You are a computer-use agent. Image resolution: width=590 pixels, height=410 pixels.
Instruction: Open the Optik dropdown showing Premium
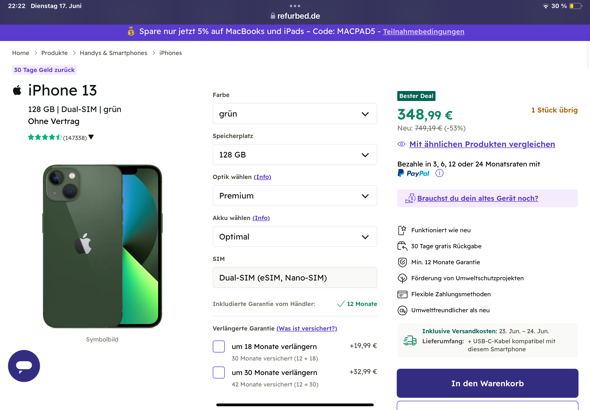(295, 196)
